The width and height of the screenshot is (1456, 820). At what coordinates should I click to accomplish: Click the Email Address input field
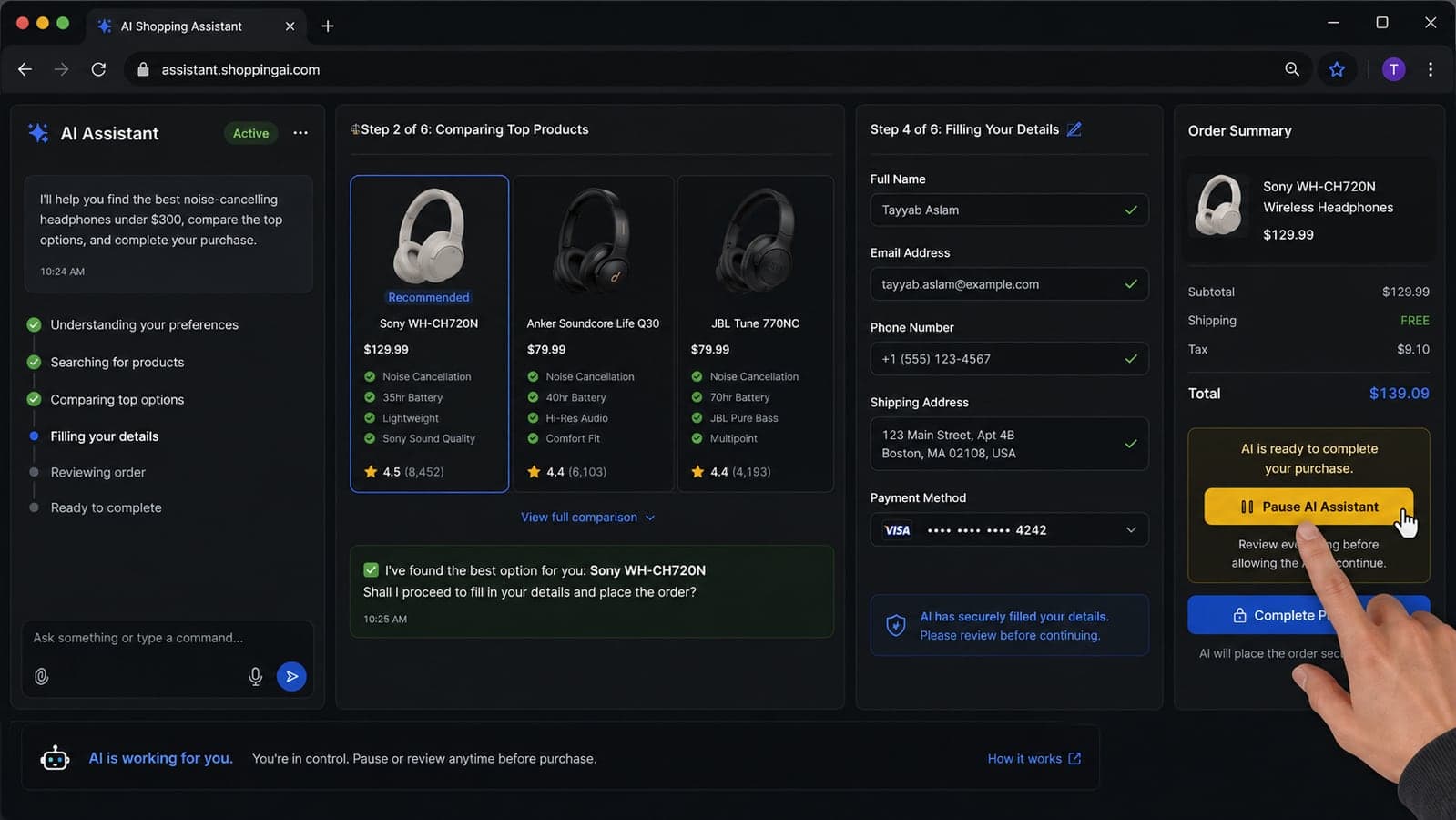point(1009,284)
